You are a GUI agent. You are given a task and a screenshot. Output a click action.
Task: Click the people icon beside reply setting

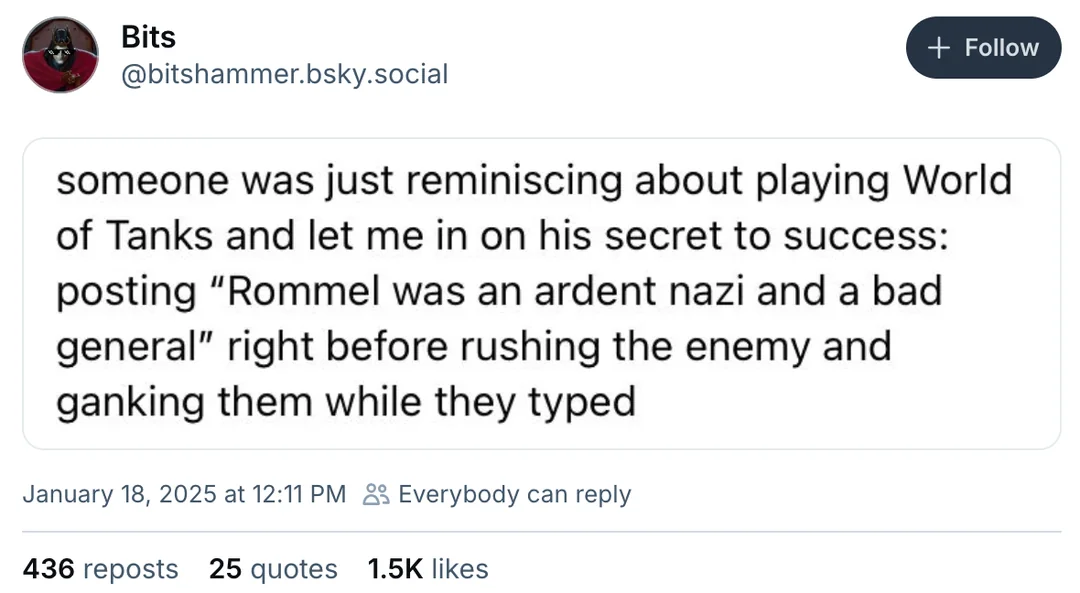(376, 494)
